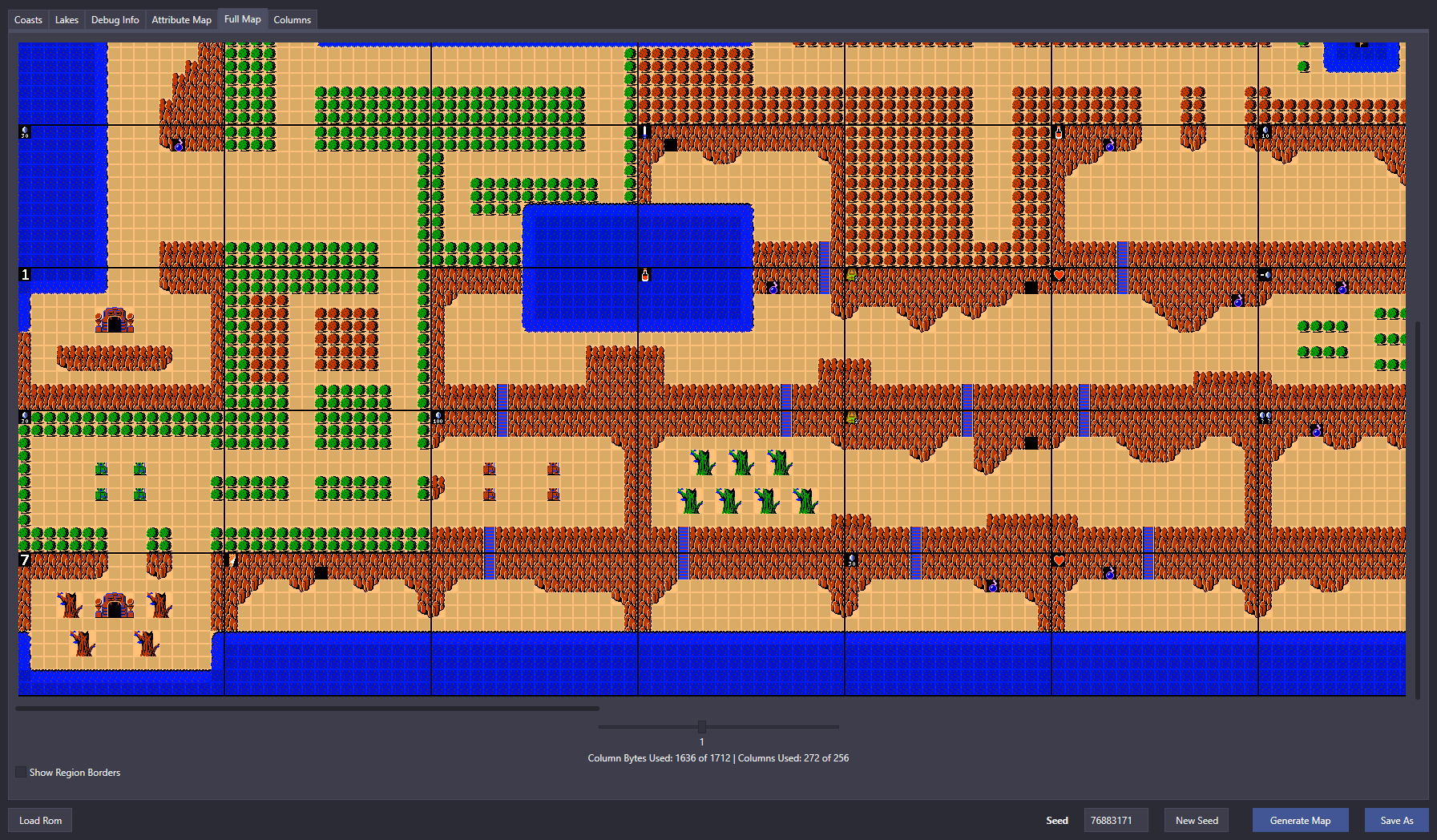Click the red potion icon in the top rock row
This screenshot has height=840, width=1437.
click(1058, 132)
